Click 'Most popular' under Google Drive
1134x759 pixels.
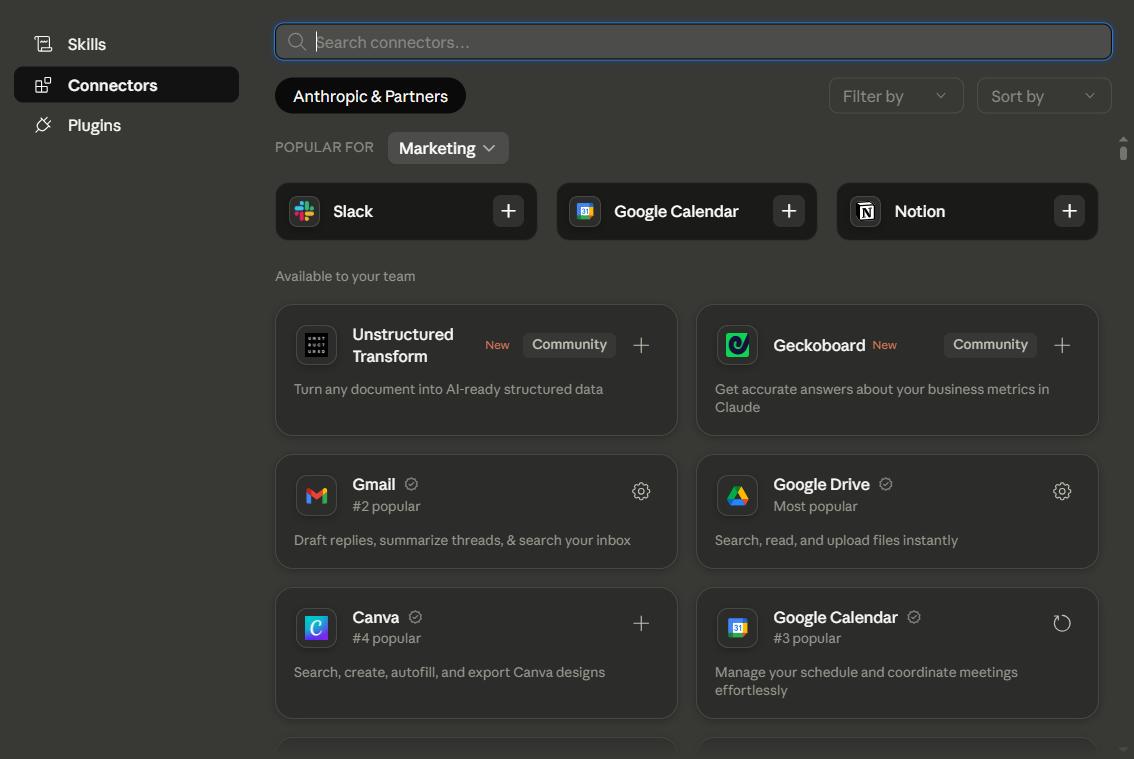coord(815,506)
